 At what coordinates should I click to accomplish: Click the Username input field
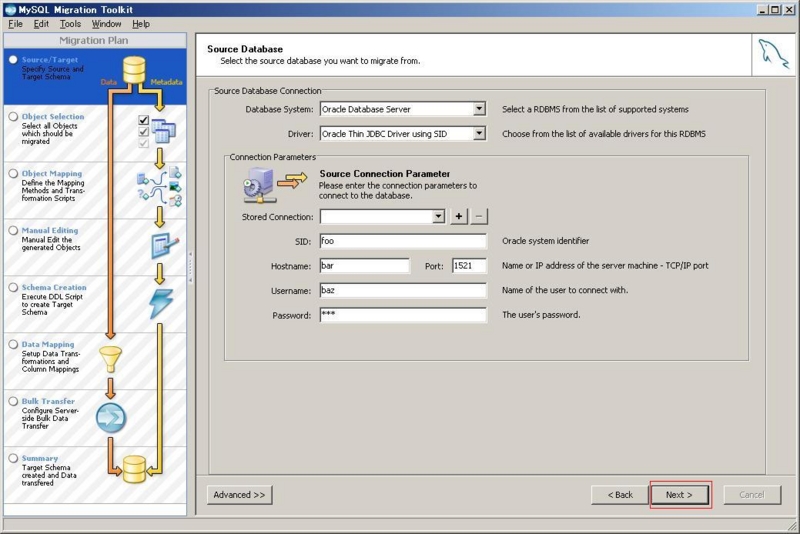coord(403,290)
